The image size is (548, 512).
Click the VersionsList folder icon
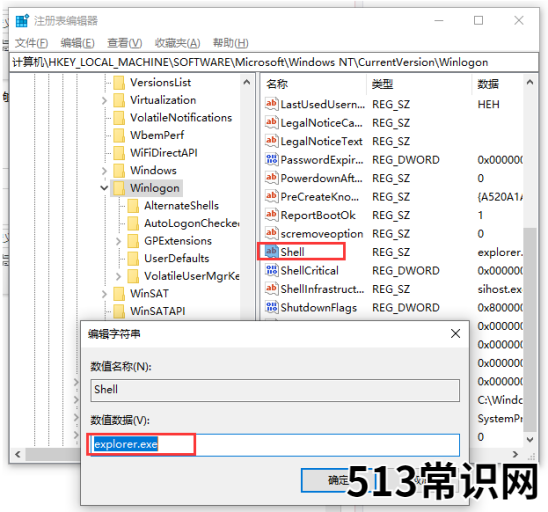pyautogui.click(x=119, y=83)
